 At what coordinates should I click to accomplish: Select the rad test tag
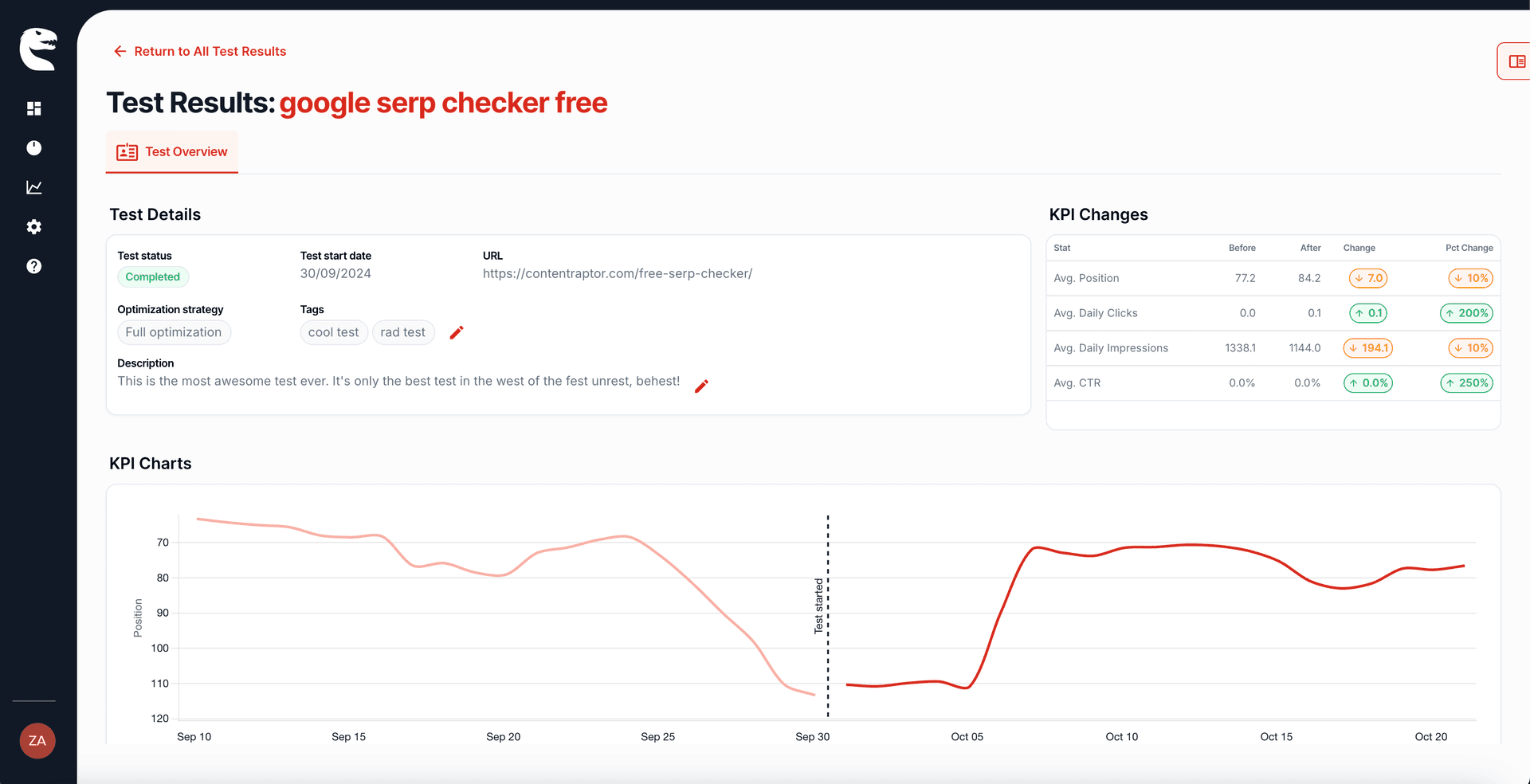403,332
